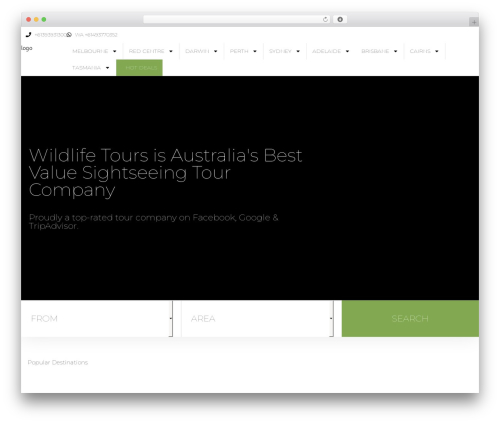Expand the Tasmania menu arrow

107,68
